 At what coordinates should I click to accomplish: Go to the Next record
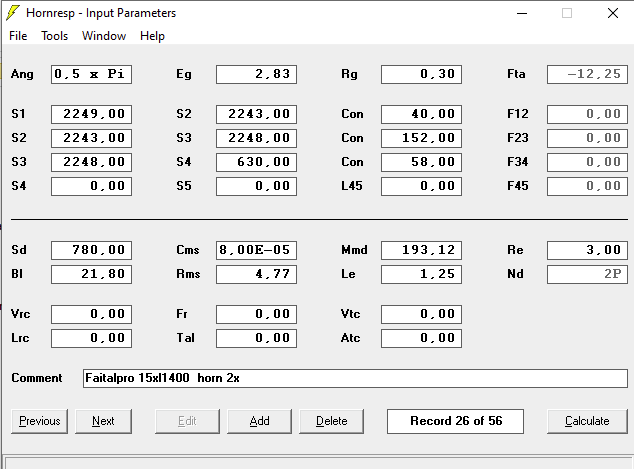[104, 421]
